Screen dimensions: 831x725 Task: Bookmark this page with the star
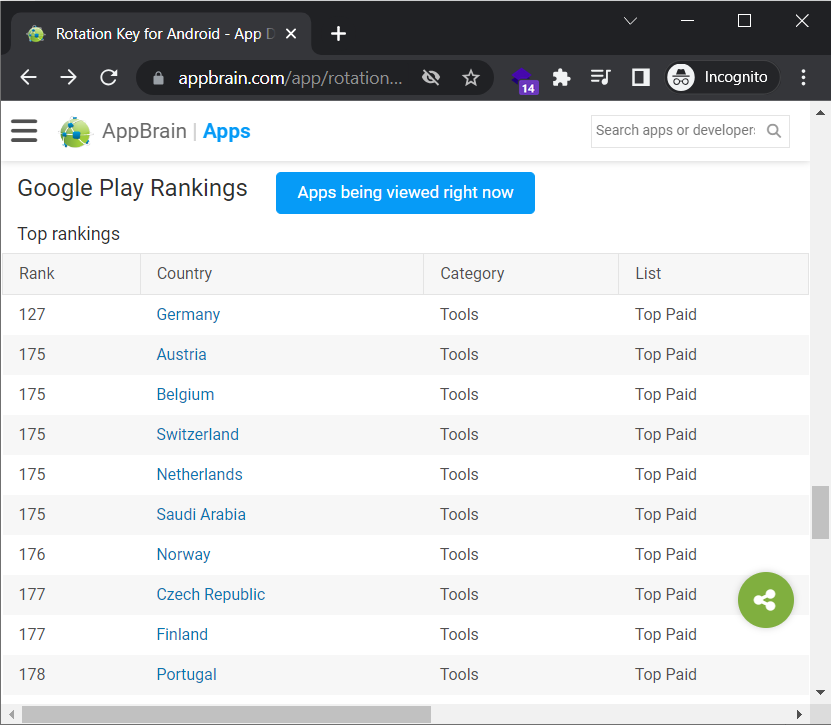pyautogui.click(x=471, y=78)
